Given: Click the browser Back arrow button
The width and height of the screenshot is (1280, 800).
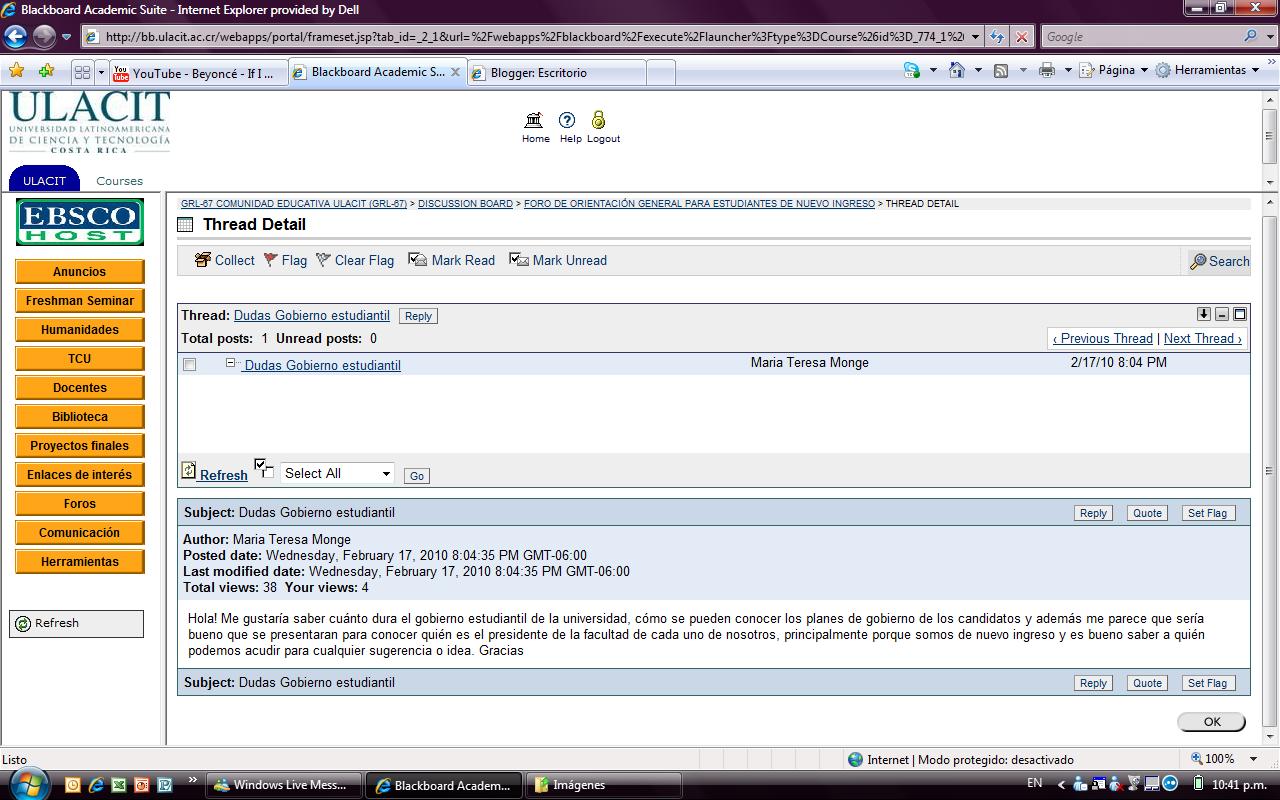Looking at the screenshot, I should click(x=16, y=37).
